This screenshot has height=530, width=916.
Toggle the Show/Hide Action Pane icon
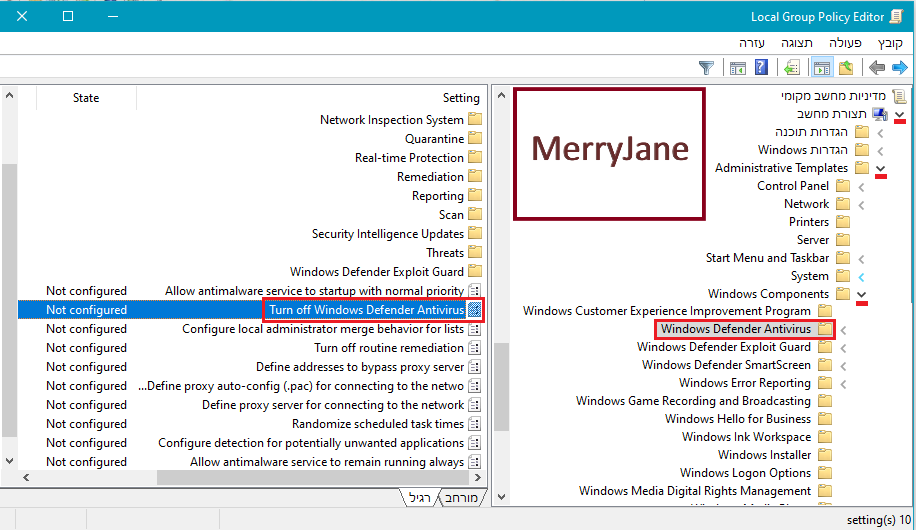(738, 68)
